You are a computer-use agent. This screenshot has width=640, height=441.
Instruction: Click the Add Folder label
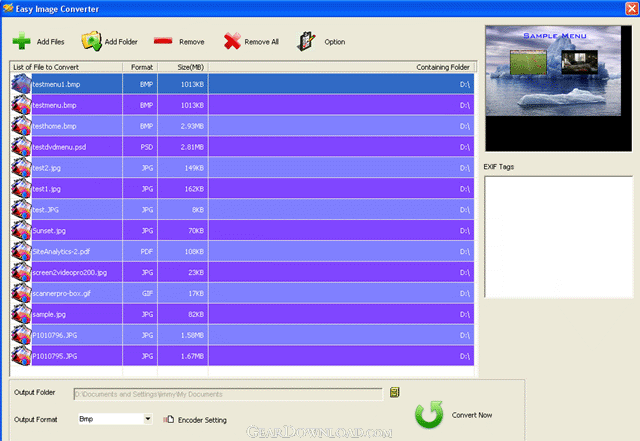(x=121, y=42)
